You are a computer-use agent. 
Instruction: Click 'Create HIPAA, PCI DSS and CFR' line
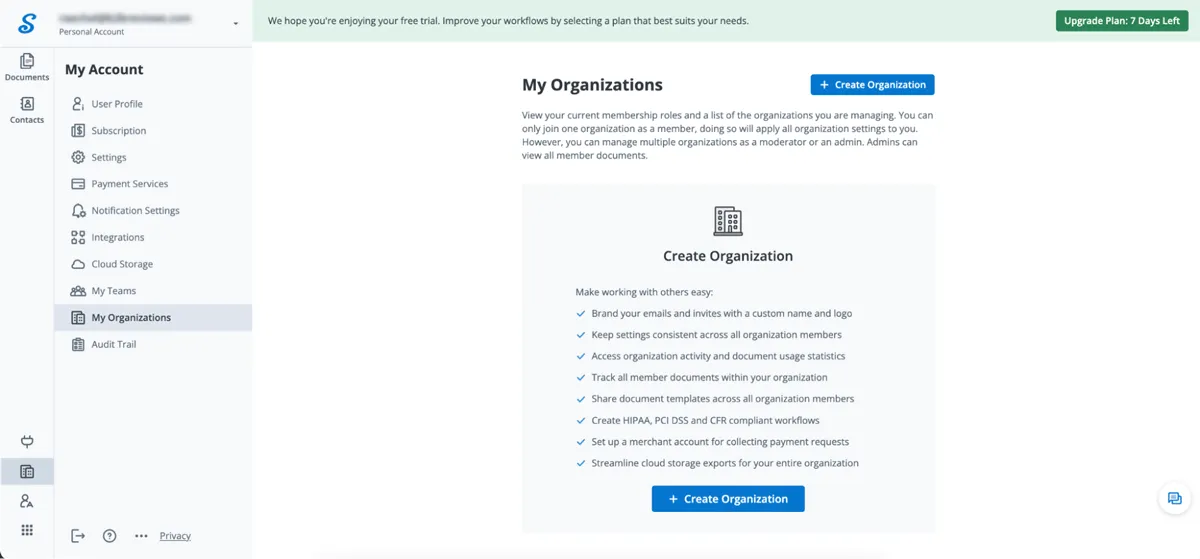click(x=705, y=420)
